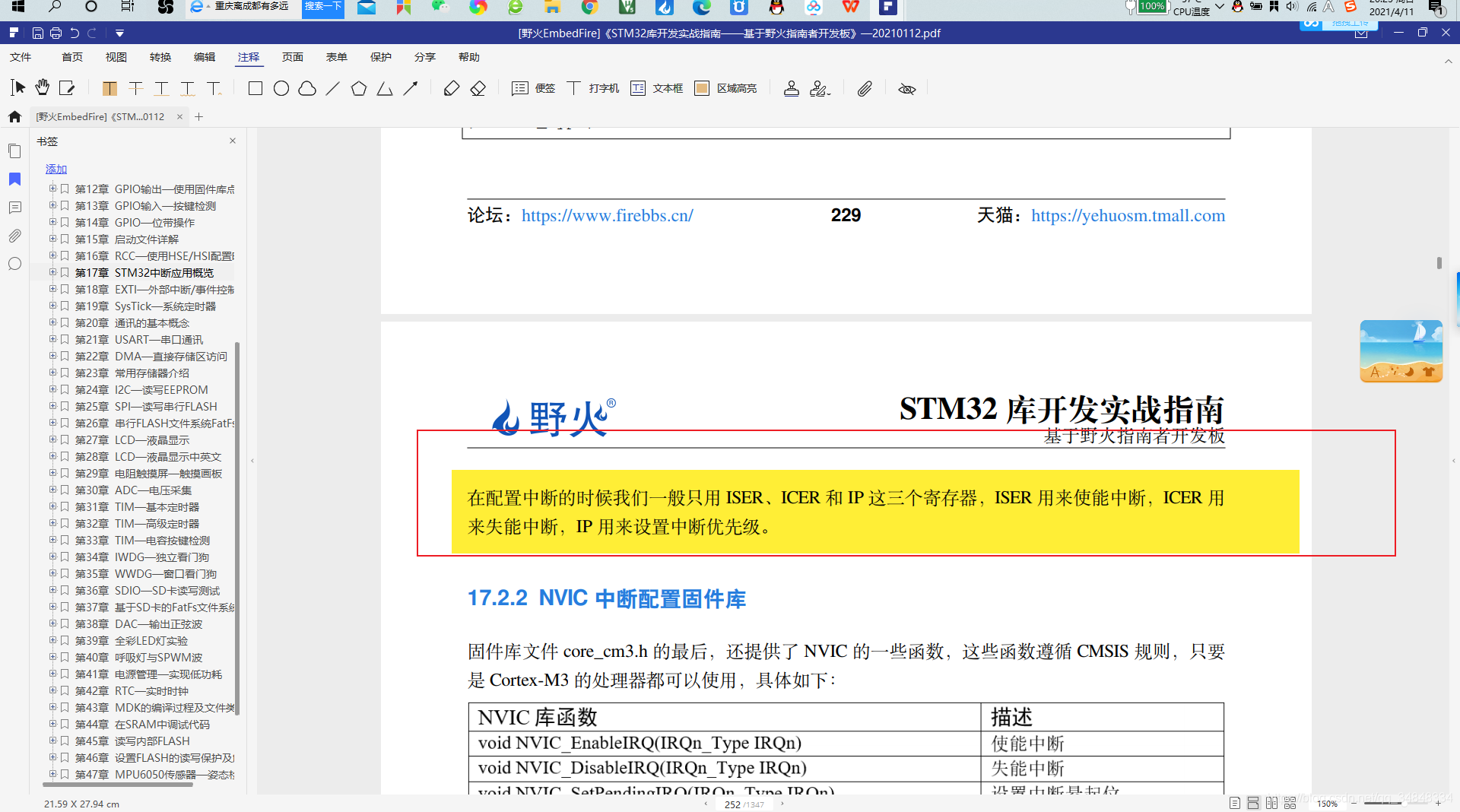Open bookmark 第19章 SysTick—系统定时器
The image size is (1460, 812).
[x=145, y=306]
